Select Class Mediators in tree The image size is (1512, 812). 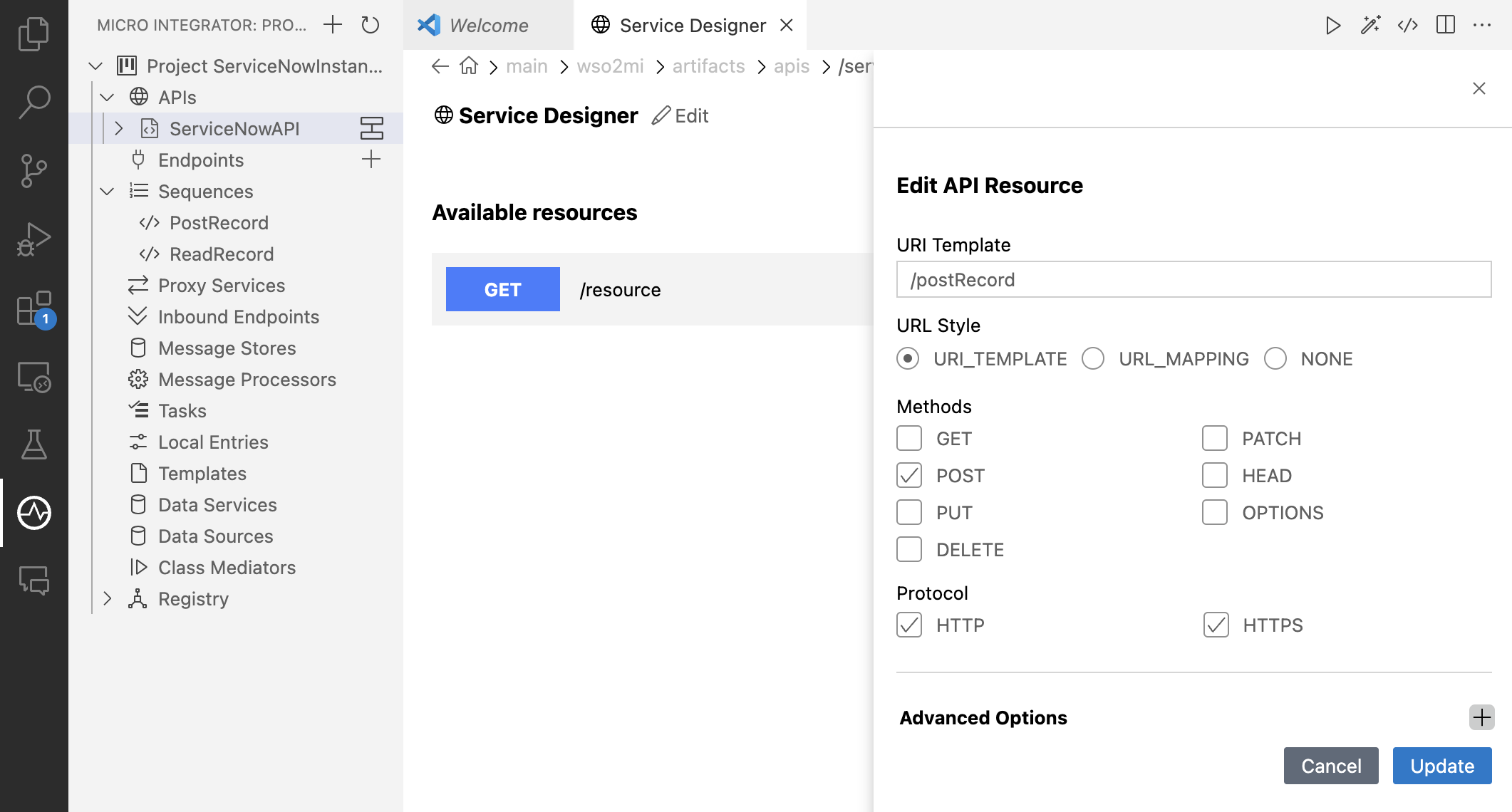pyautogui.click(x=227, y=567)
